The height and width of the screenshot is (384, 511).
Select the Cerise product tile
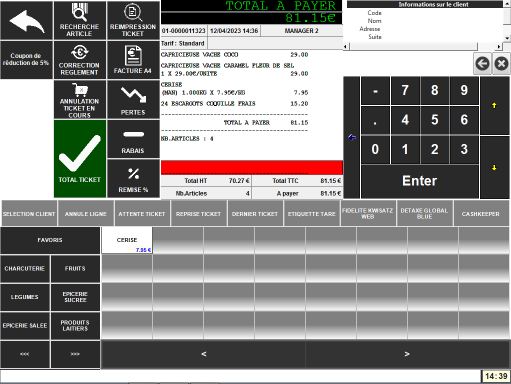(127, 240)
